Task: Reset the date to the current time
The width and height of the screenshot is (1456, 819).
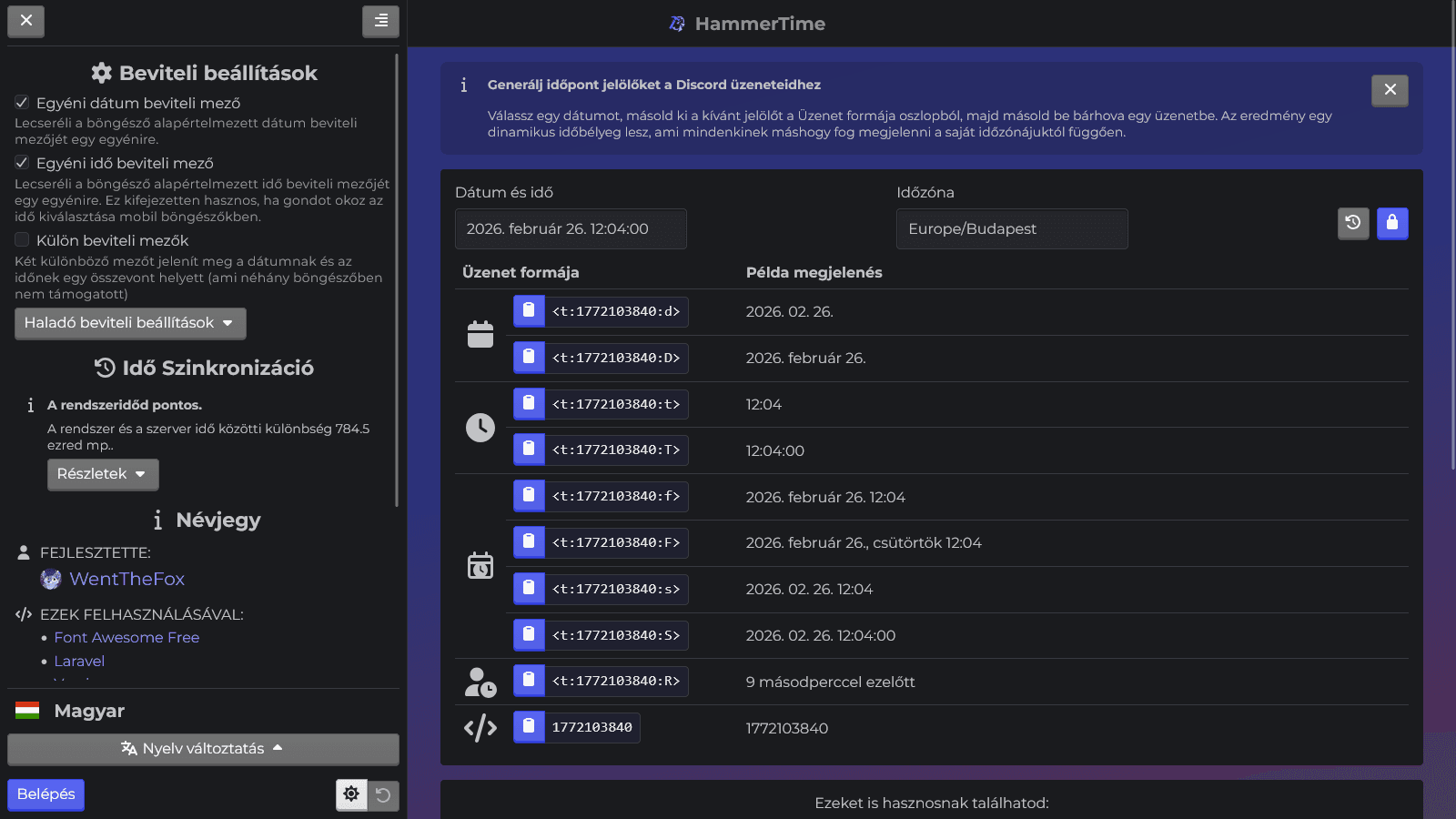Action: coord(1353,223)
